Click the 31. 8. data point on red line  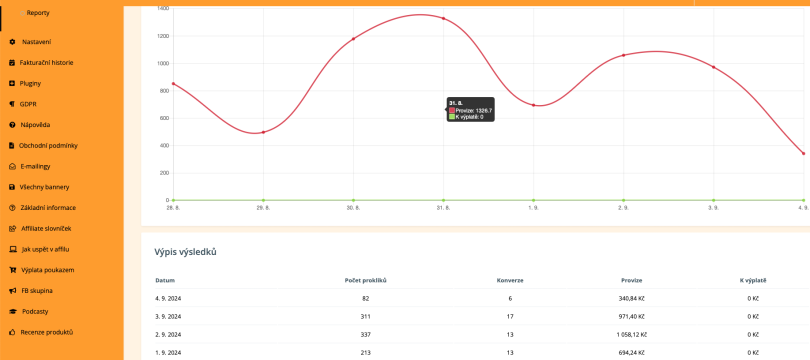(x=443, y=19)
